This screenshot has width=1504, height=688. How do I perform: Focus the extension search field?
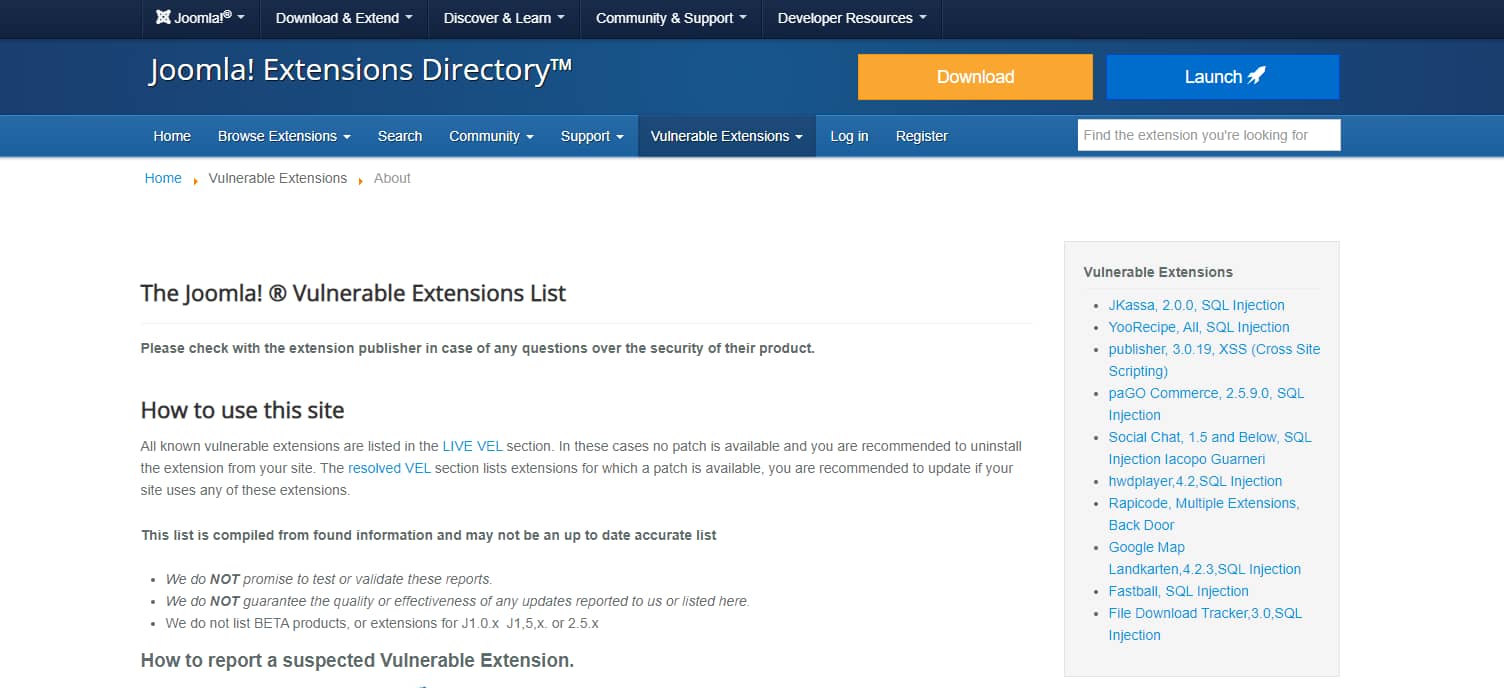click(1209, 135)
